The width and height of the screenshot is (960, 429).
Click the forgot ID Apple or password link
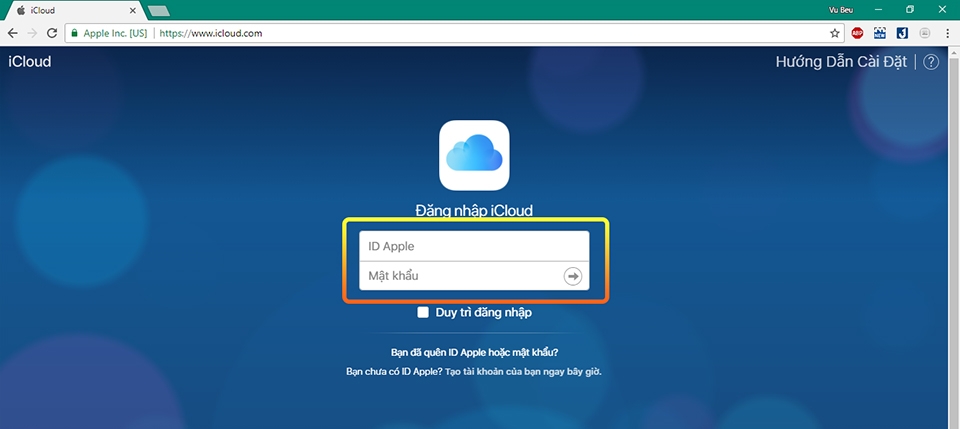tap(474, 353)
